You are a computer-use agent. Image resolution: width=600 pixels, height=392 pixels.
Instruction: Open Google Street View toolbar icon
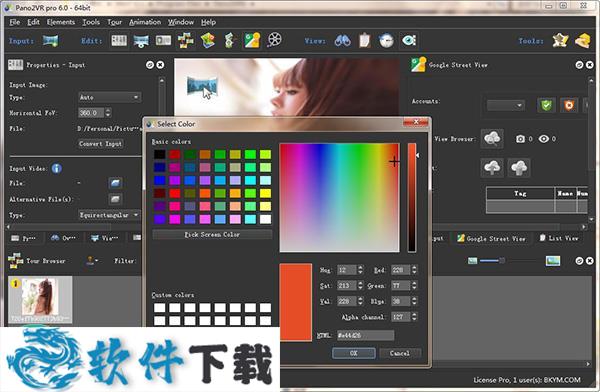click(x=252, y=40)
